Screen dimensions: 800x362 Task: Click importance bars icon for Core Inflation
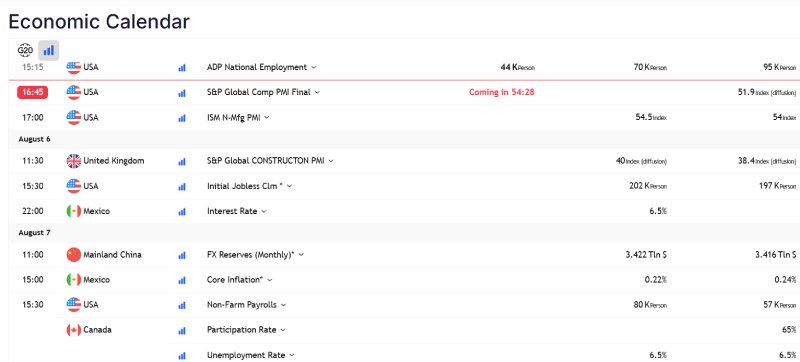tap(182, 280)
